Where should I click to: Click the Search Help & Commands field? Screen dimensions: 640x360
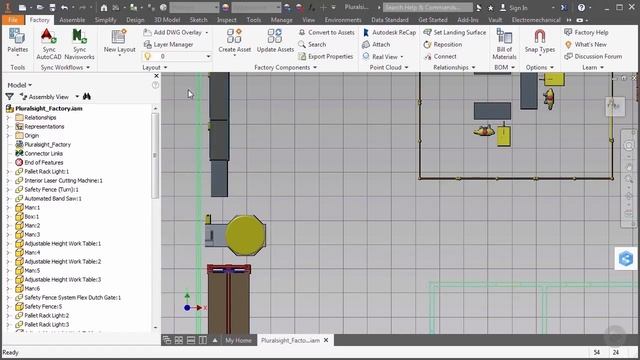pyautogui.click(x=428, y=7)
